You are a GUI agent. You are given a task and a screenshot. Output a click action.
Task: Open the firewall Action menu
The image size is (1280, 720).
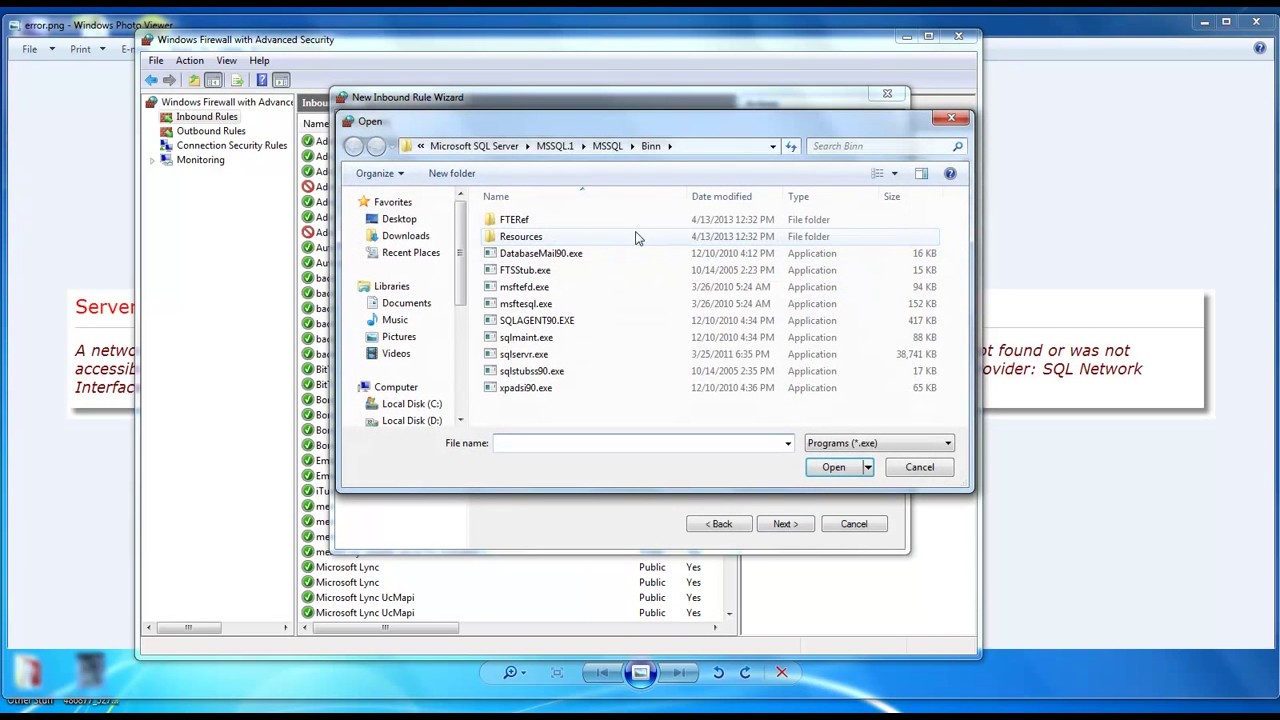coord(189,61)
